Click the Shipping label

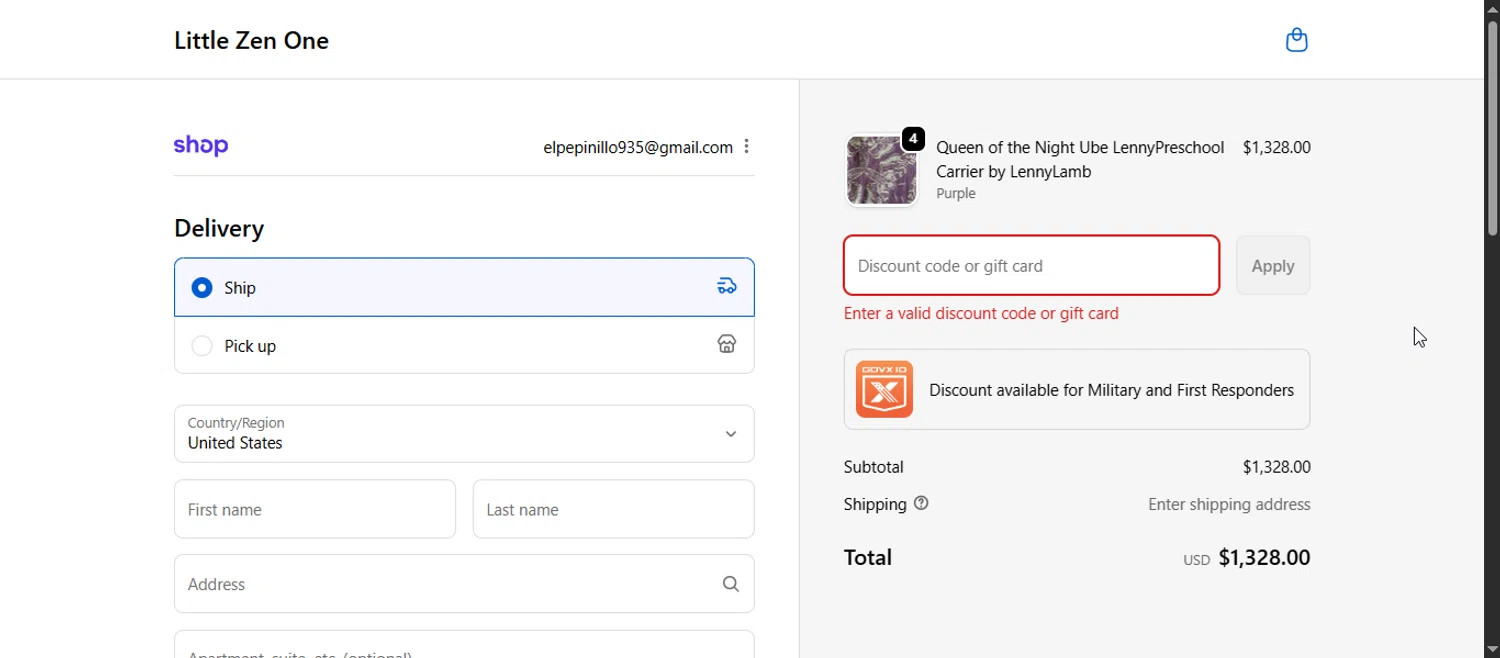(x=875, y=504)
